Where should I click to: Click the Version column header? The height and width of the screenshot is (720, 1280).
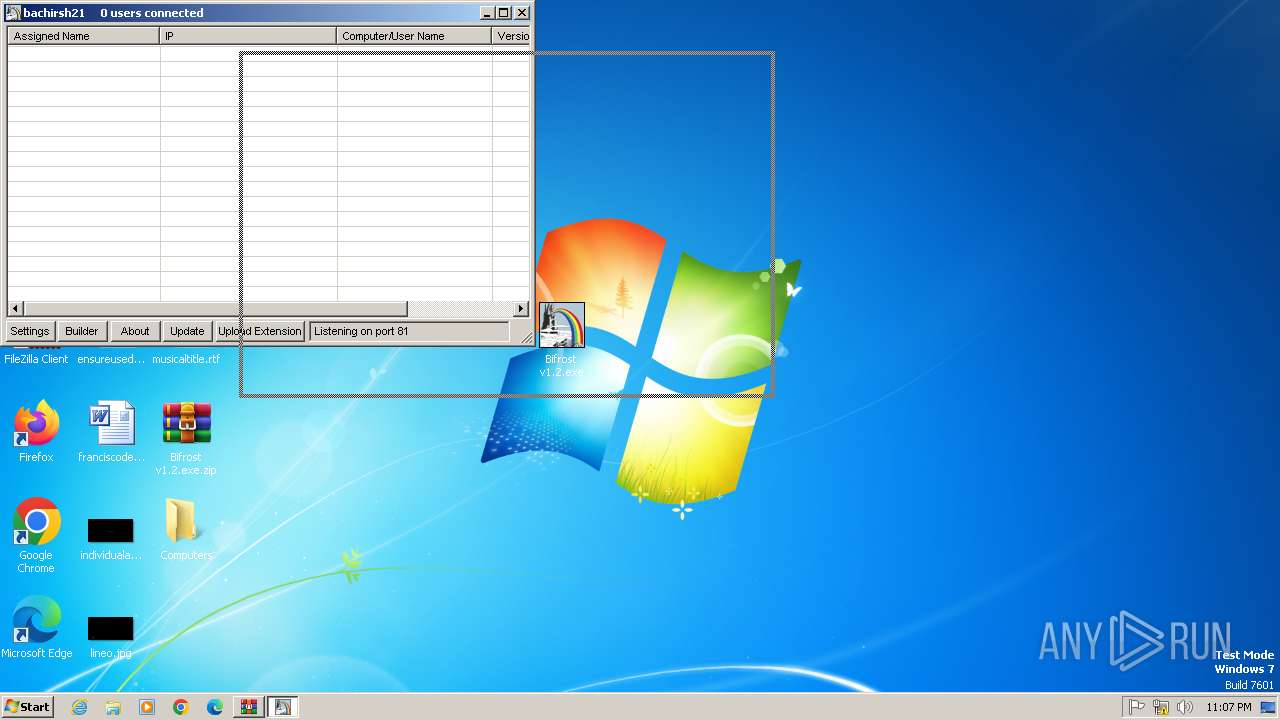click(511, 36)
